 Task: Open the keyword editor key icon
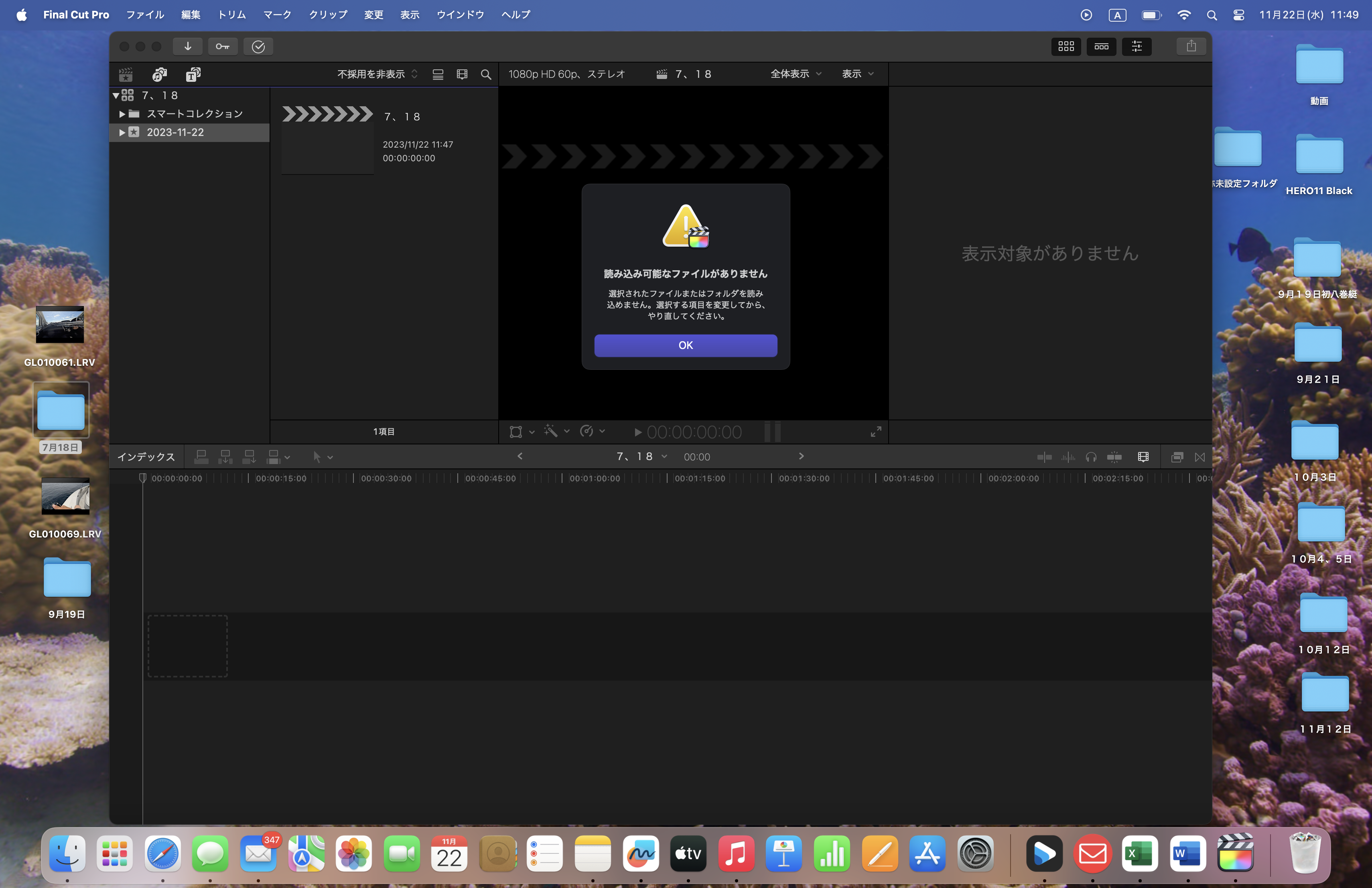[223, 46]
